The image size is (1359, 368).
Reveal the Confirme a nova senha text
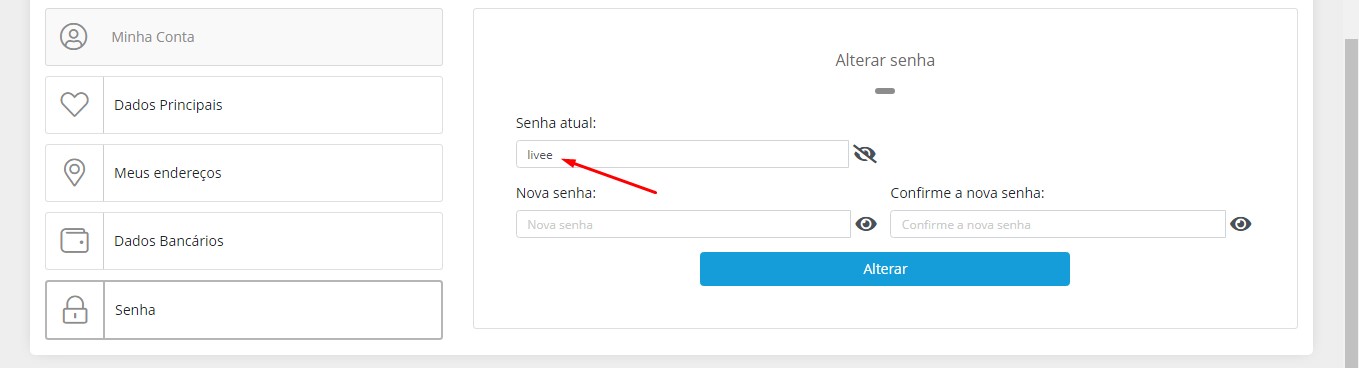(1241, 224)
